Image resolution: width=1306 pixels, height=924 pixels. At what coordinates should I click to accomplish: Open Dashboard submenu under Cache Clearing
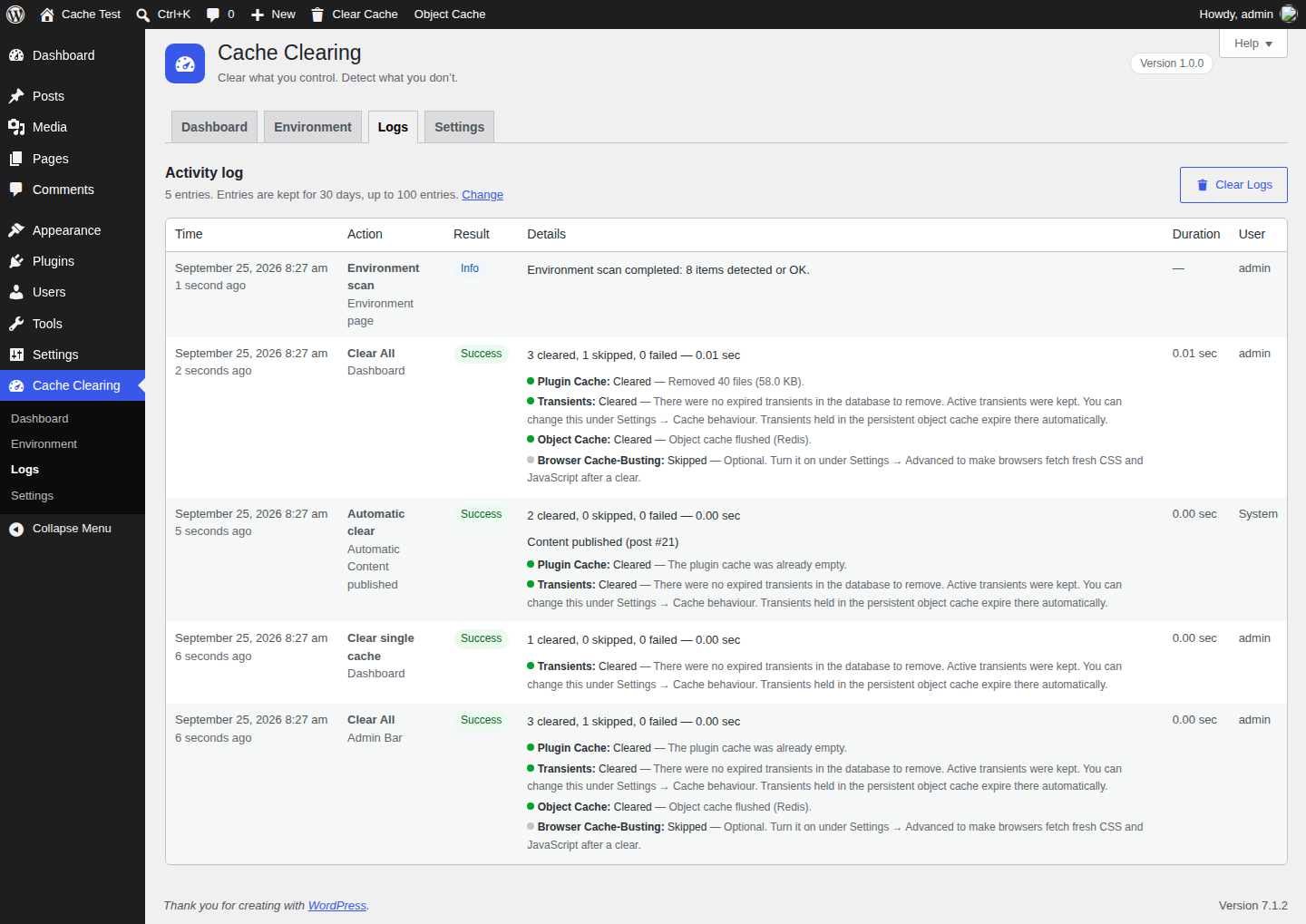click(40, 419)
